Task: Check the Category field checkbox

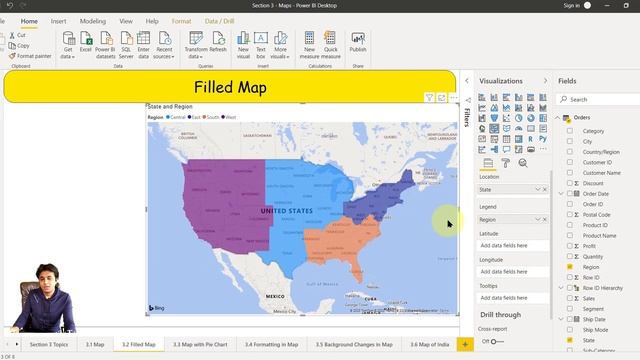Action: click(x=570, y=131)
